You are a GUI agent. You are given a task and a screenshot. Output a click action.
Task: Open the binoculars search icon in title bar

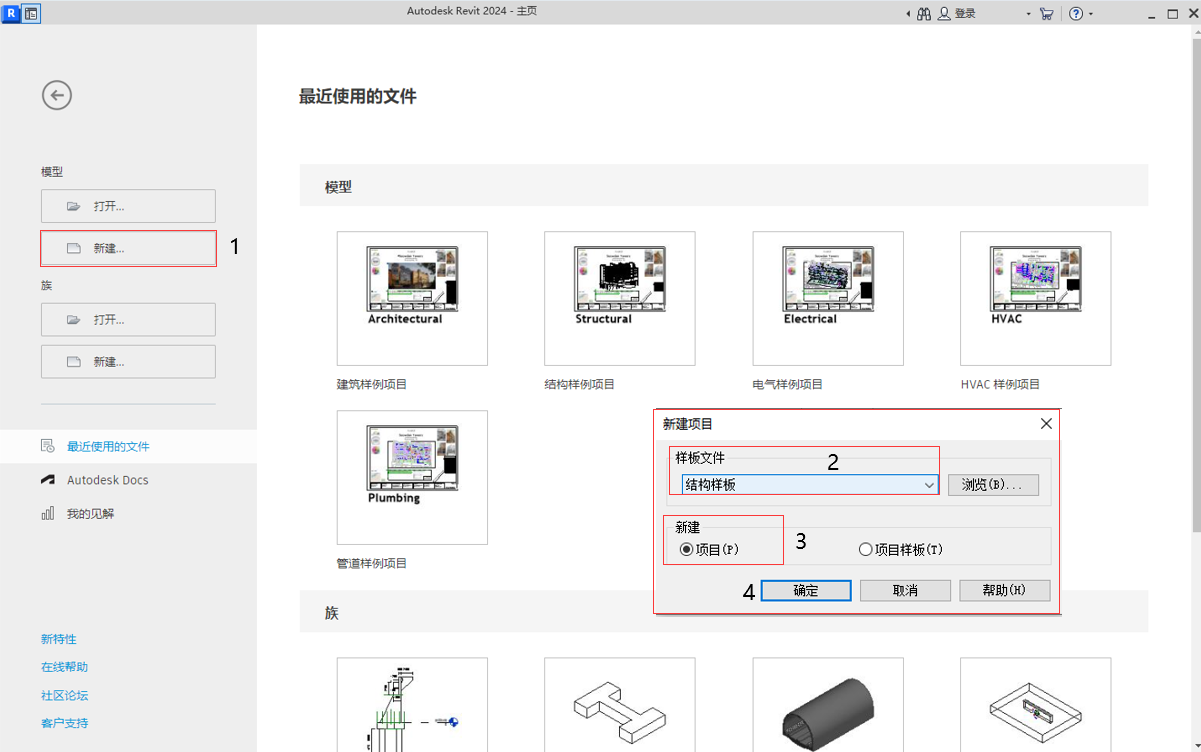924,14
